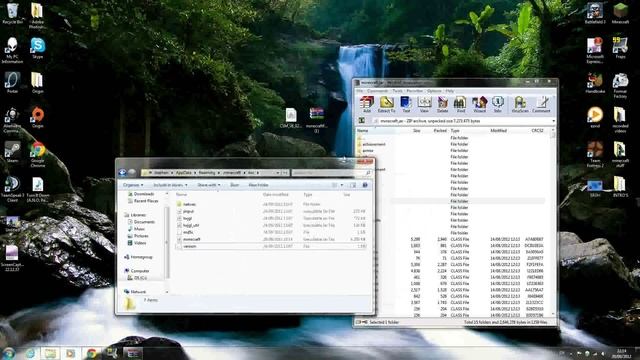The height and width of the screenshot is (360, 640).
Task: Click the Explorer Back arrow button
Action: (122, 173)
